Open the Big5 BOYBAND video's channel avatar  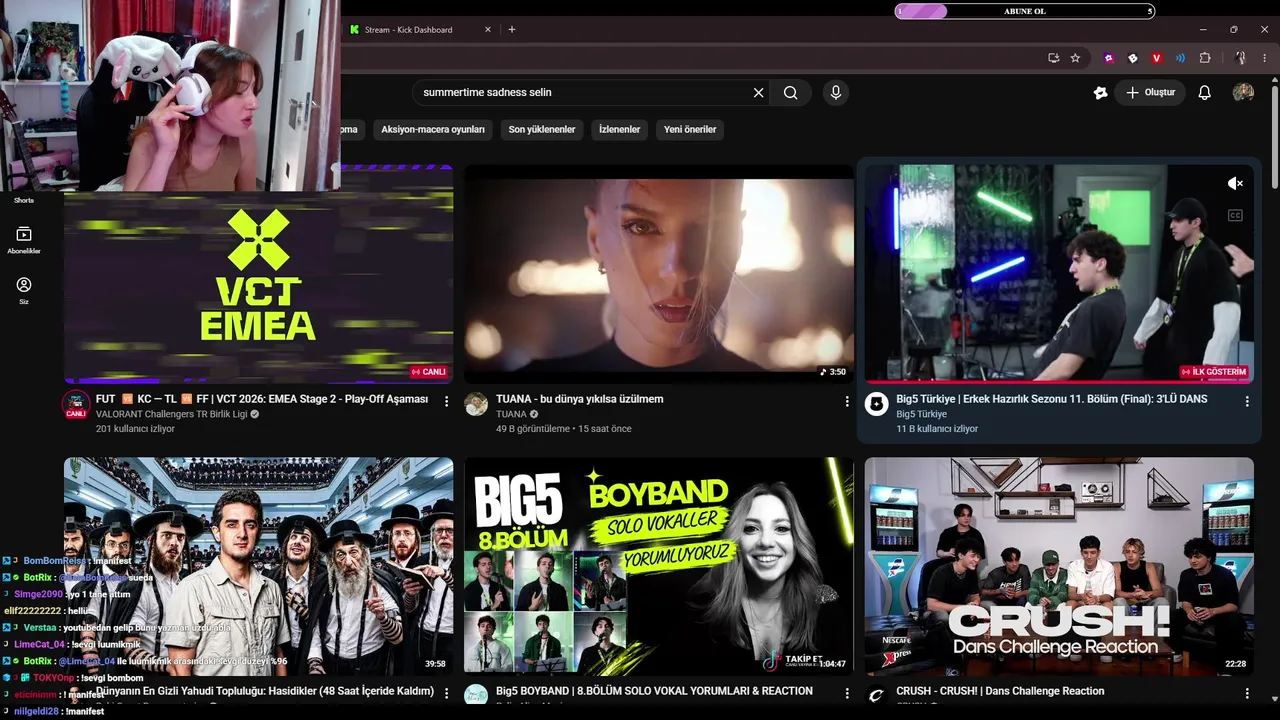point(477,696)
